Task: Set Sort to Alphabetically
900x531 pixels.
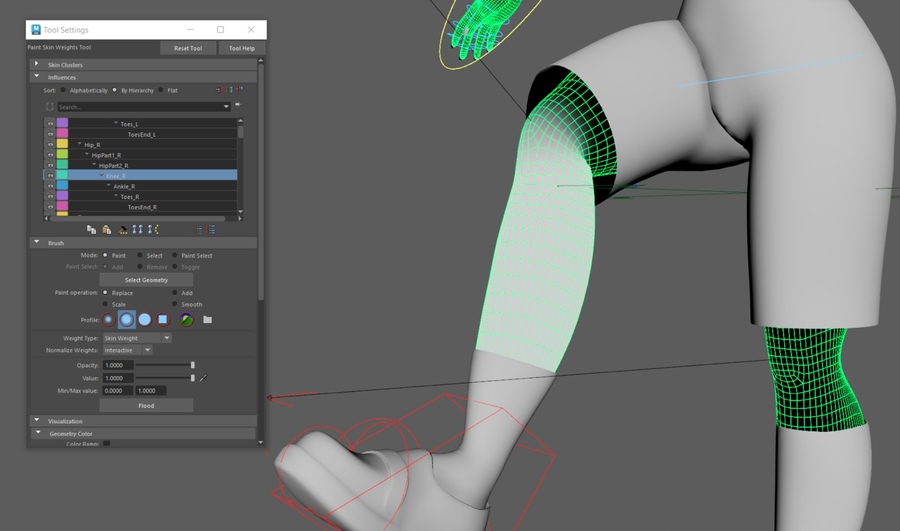Action: (64, 90)
